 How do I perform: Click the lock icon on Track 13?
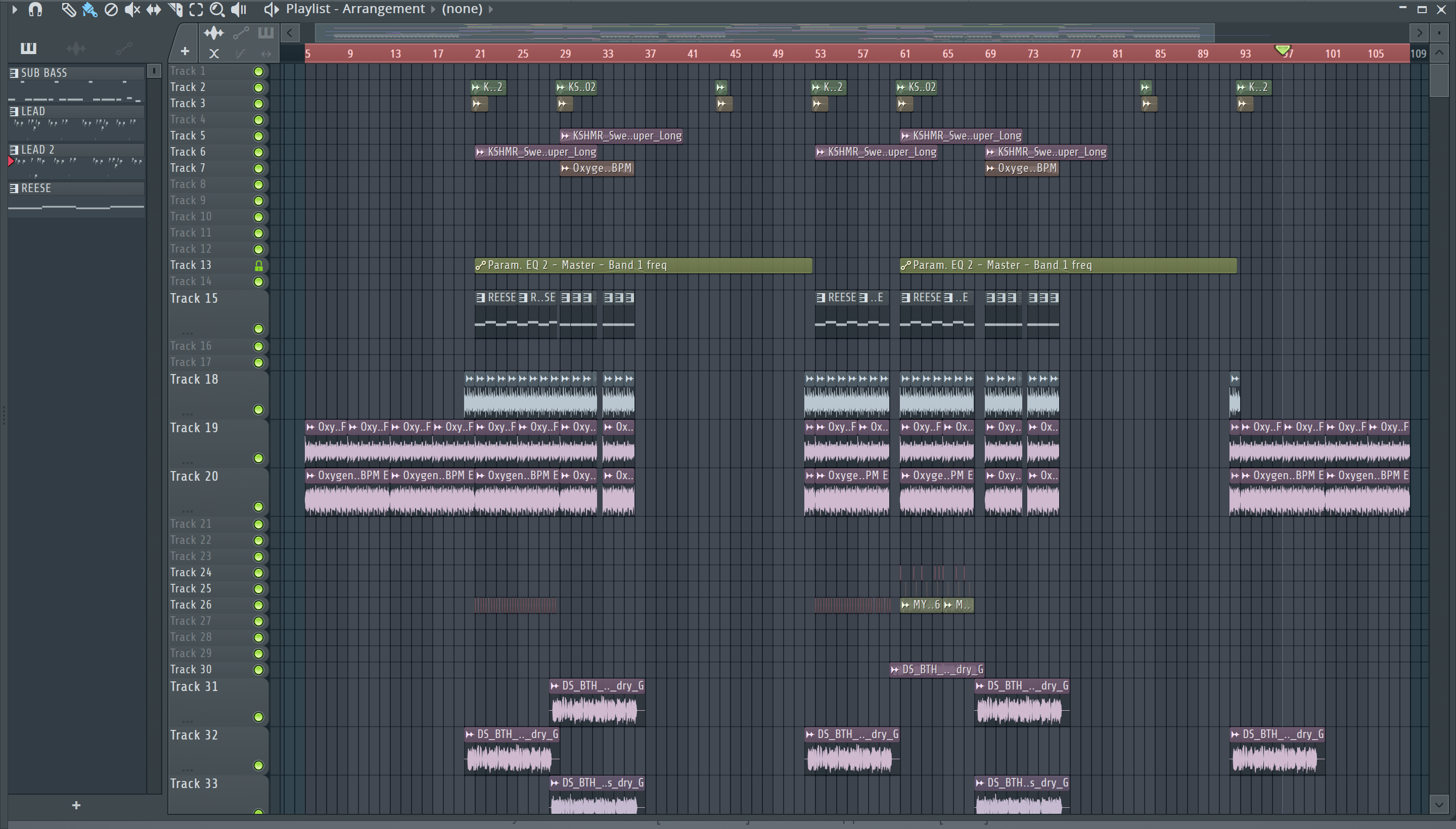[x=258, y=265]
